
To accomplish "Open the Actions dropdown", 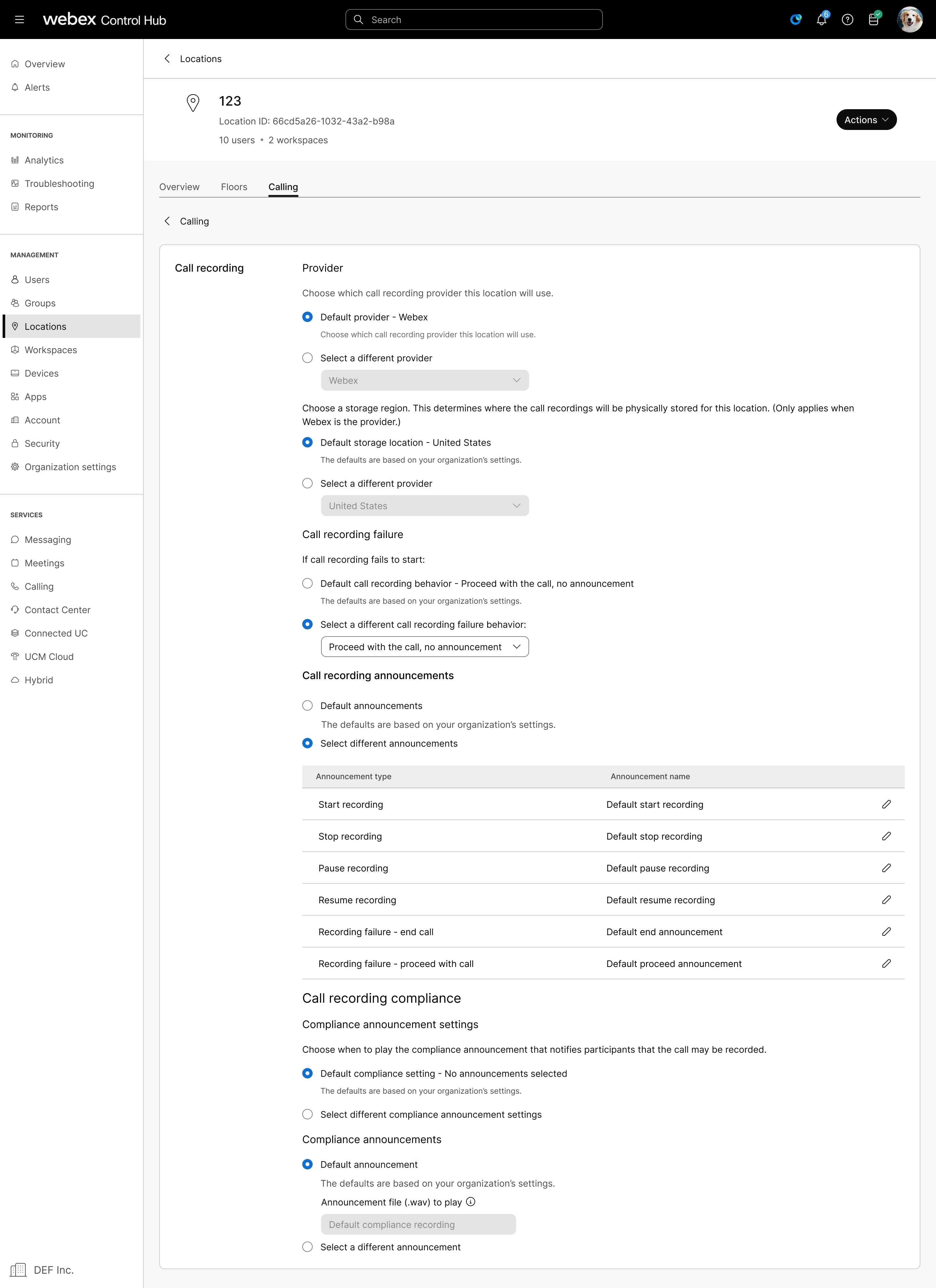I will pos(865,119).
